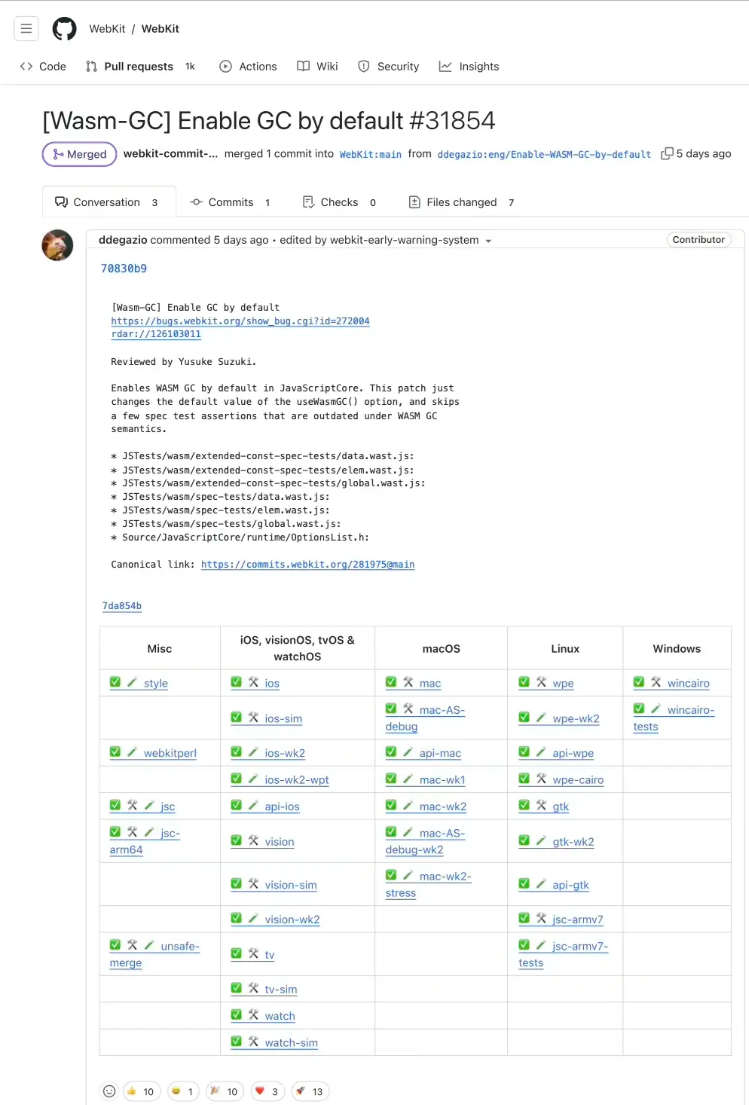Image resolution: width=749 pixels, height=1105 pixels.
Task: Click the build tools icon beside ios
Action: 254,682
